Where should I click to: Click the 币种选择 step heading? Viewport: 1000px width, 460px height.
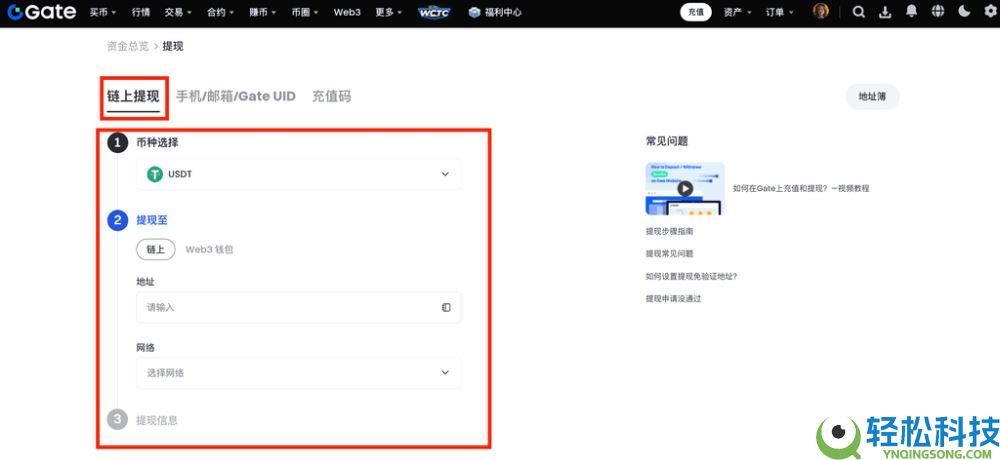tap(158, 142)
